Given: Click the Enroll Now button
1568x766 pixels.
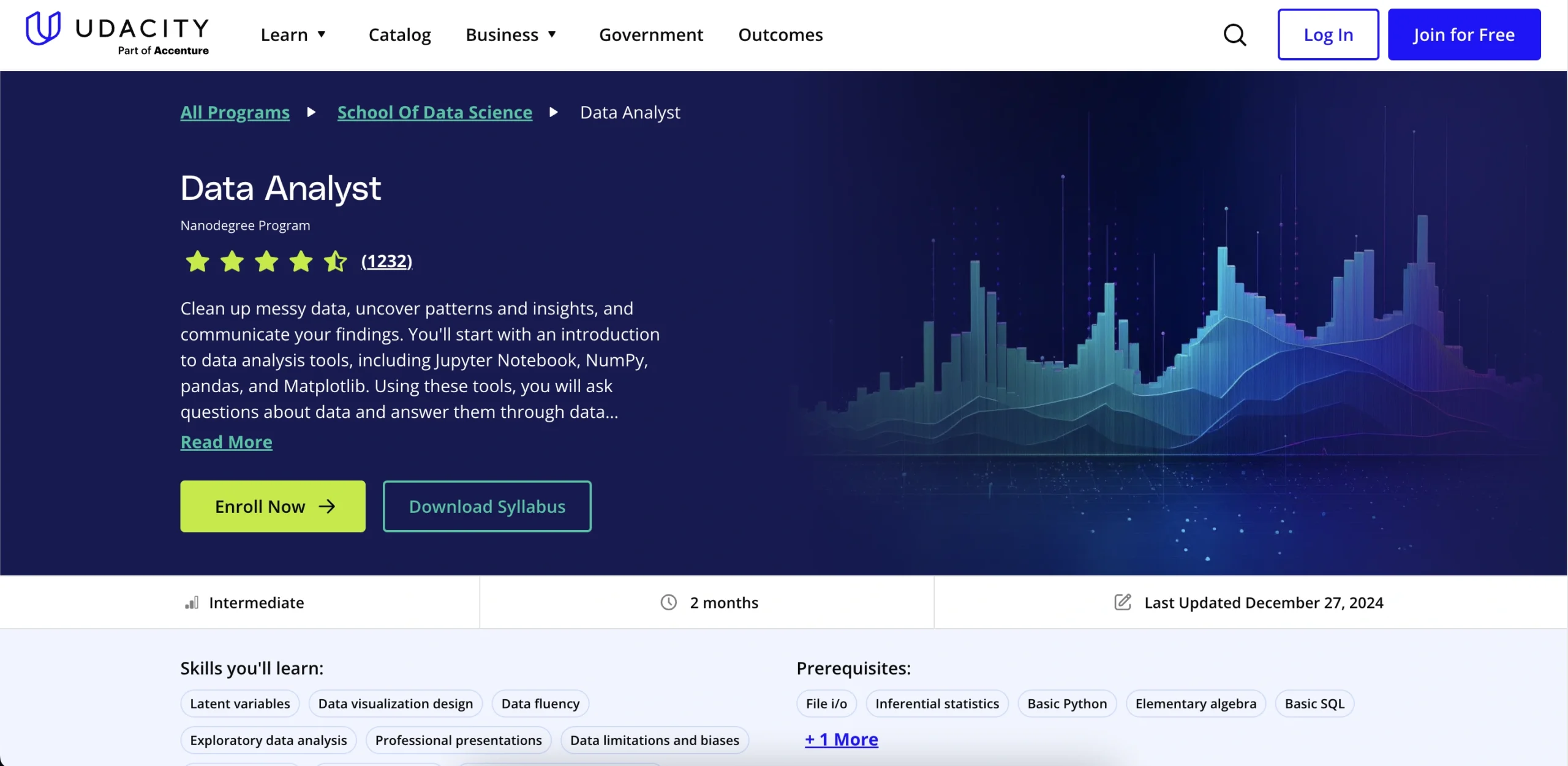Looking at the screenshot, I should point(273,506).
